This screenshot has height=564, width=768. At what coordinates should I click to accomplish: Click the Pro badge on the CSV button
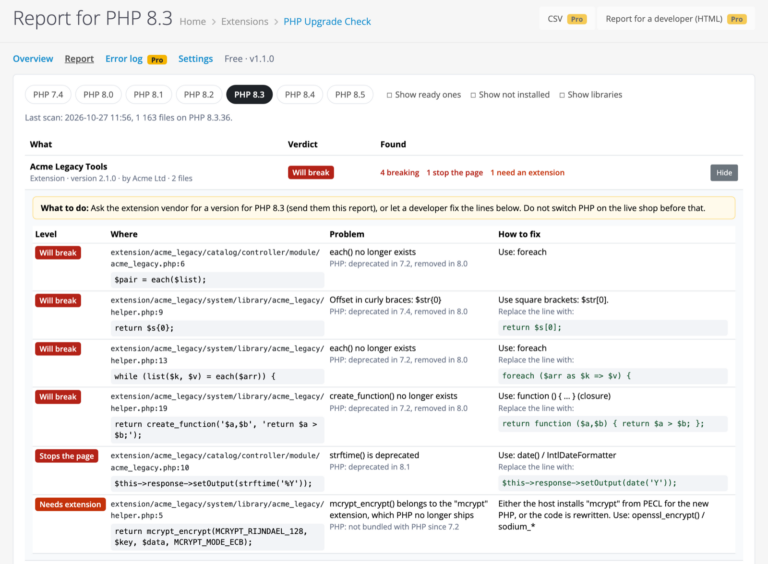point(577,19)
